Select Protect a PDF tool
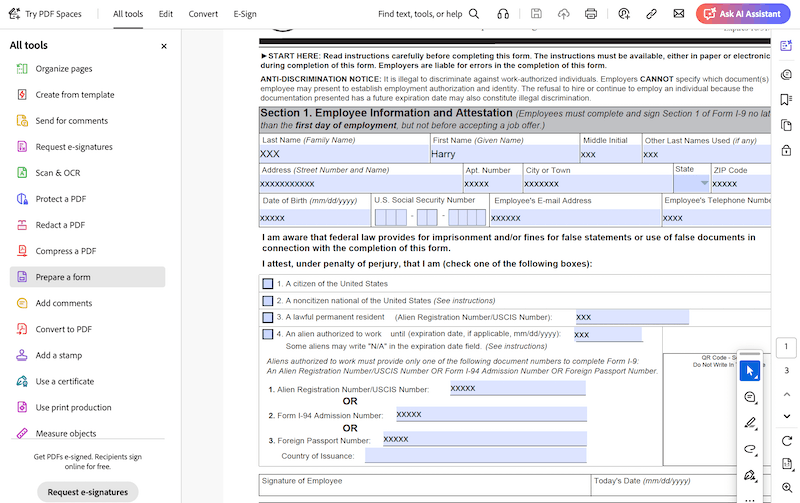Image resolution: width=800 pixels, height=503 pixels. point(61,198)
